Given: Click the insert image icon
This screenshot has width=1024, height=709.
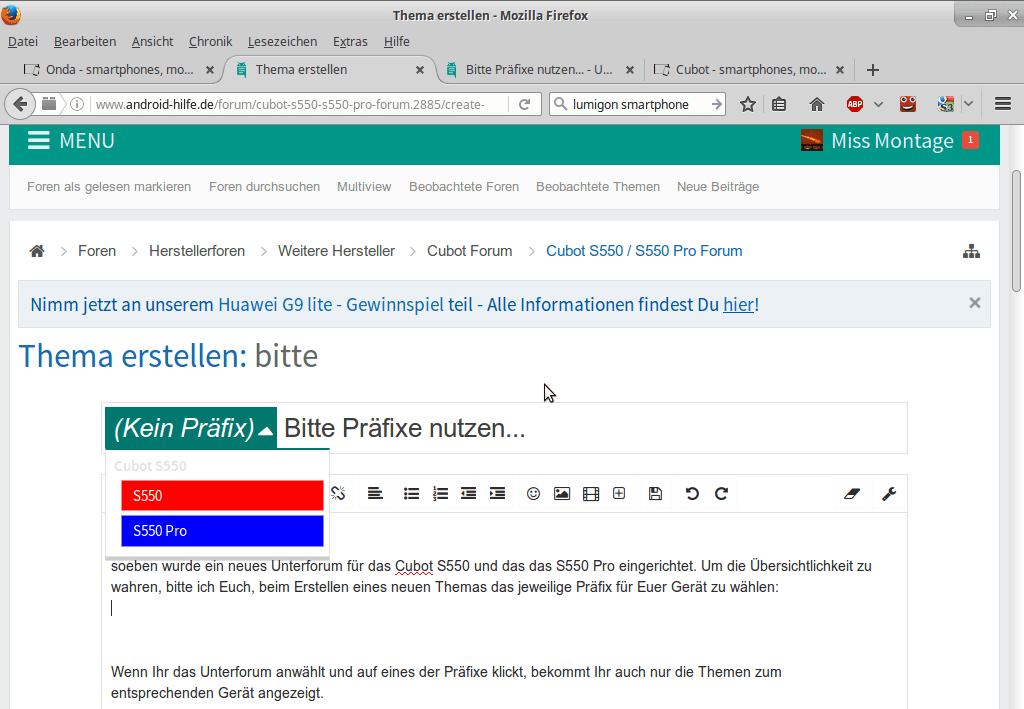Looking at the screenshot, I should [562, 493].
